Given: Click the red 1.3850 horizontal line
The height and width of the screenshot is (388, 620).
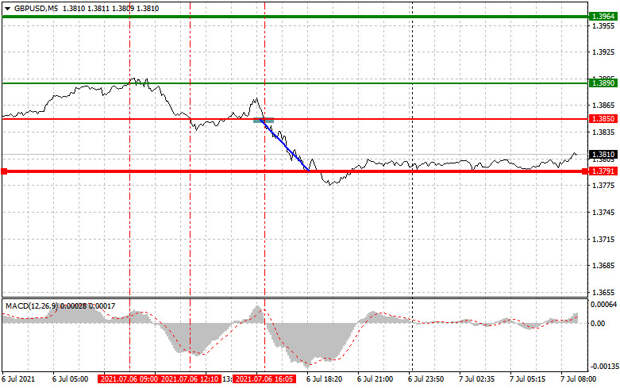Looking at the screenshot, I should coord(295,119).
